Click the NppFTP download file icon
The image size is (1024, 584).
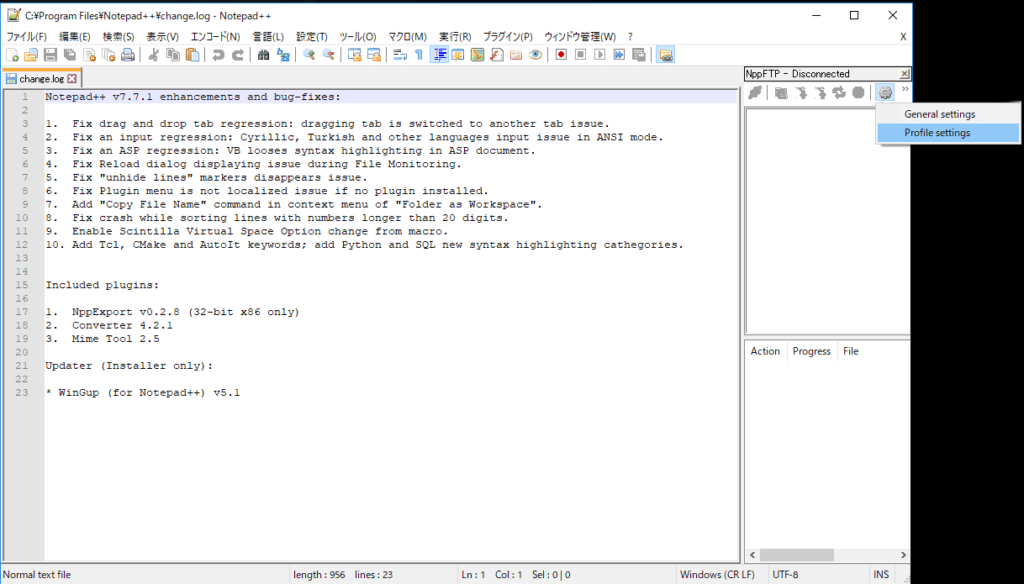(801, 93)
